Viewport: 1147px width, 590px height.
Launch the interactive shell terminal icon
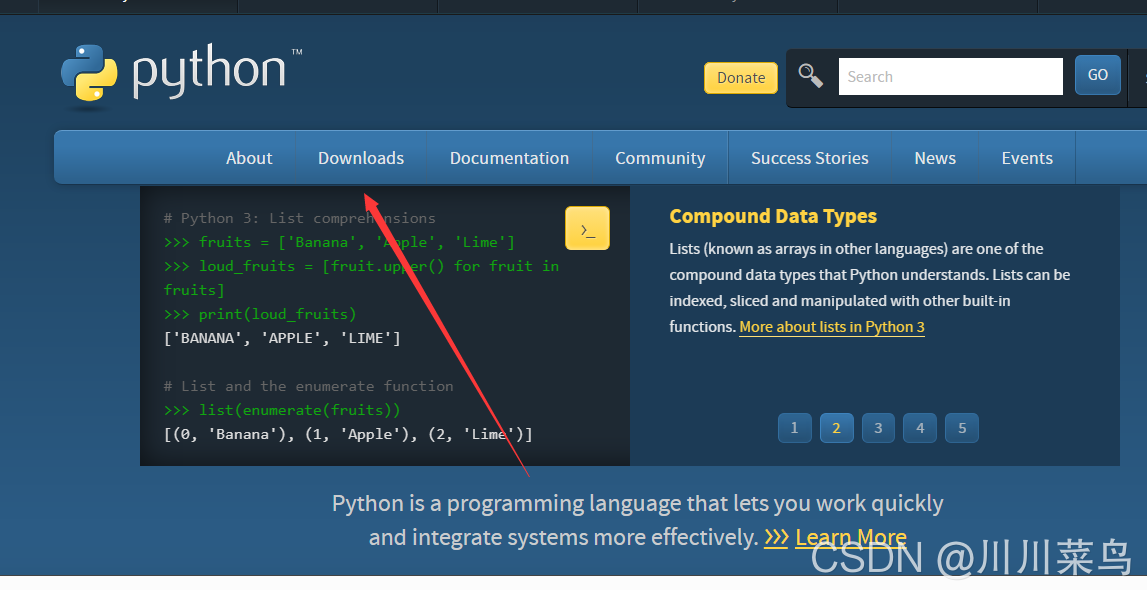[587, 228]
